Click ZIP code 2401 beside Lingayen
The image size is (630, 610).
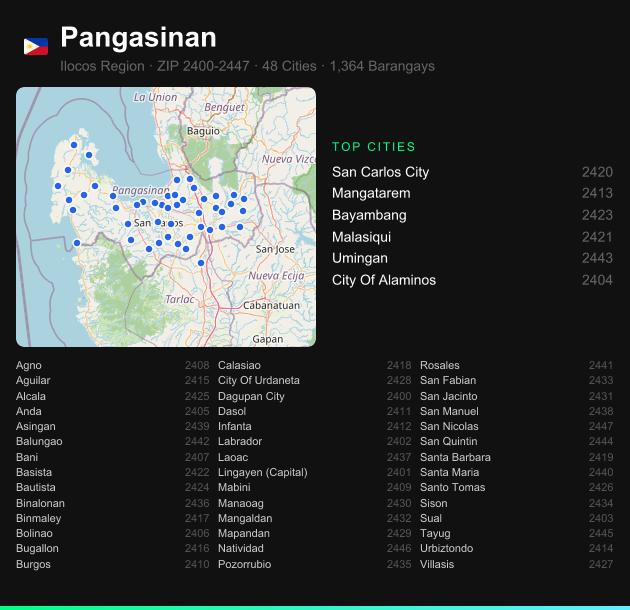pos(399,472)
